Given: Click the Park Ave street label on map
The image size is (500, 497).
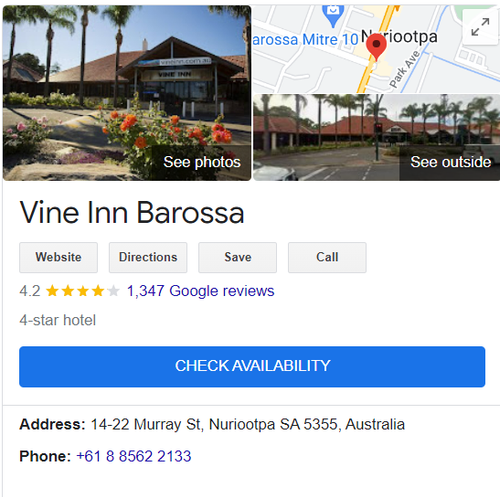Looking at the screenshot, I should [x=404, y=69].
